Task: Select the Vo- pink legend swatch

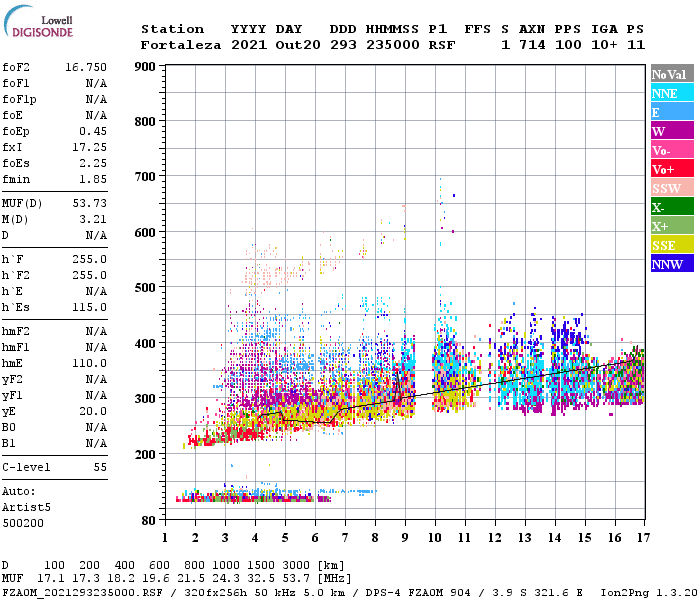Action: [672, 150]
